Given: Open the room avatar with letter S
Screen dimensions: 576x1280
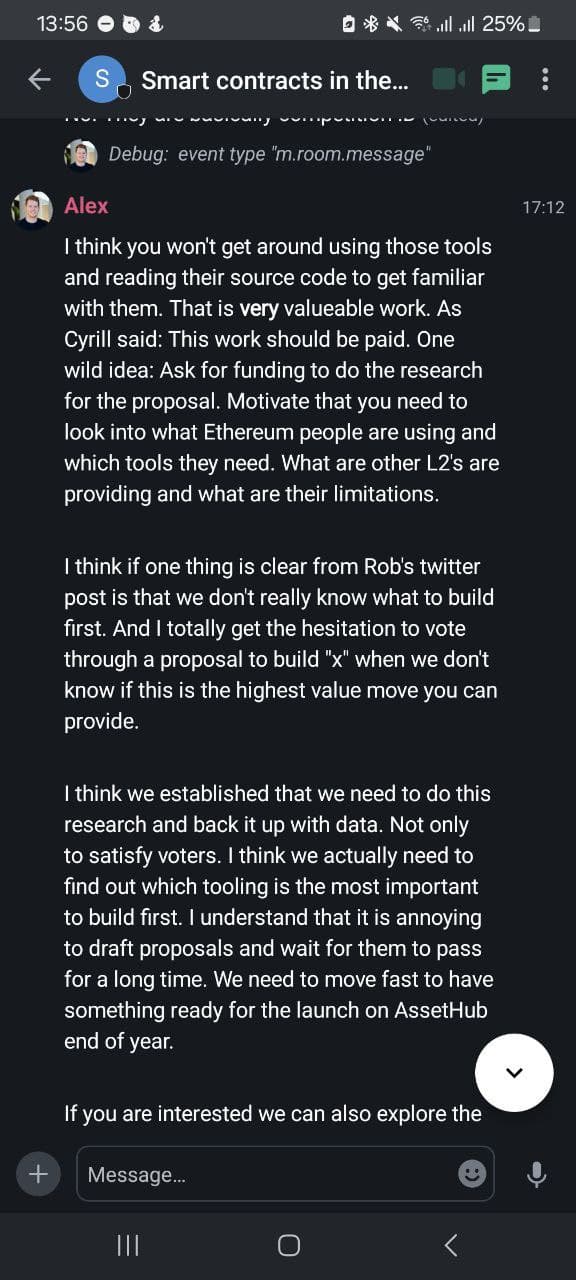Looking at the screenshot, I should tap(102, 80).
